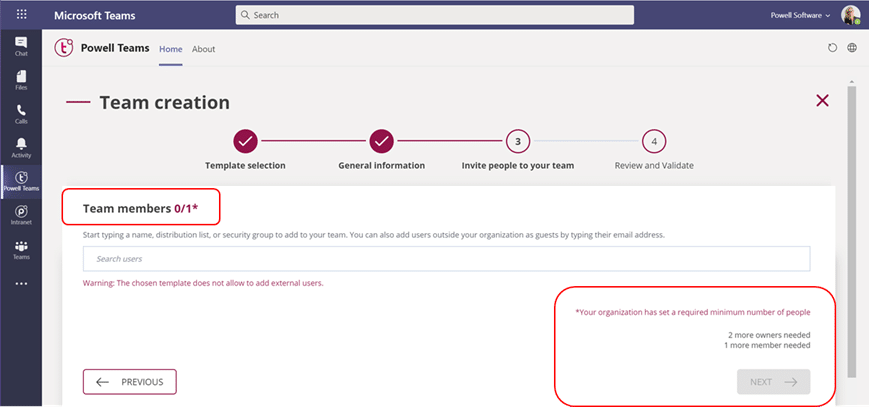
Task: Click the refresh icon in header
Action: point(832,48)
